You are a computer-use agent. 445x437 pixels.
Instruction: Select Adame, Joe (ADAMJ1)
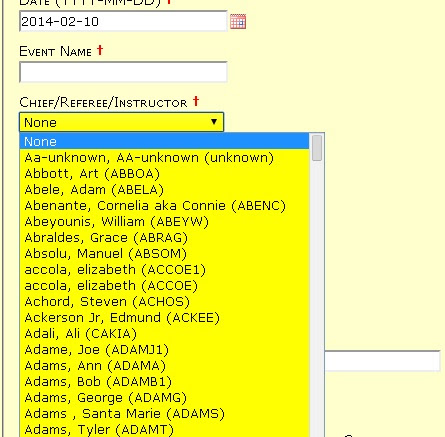(x=164, y=349)
